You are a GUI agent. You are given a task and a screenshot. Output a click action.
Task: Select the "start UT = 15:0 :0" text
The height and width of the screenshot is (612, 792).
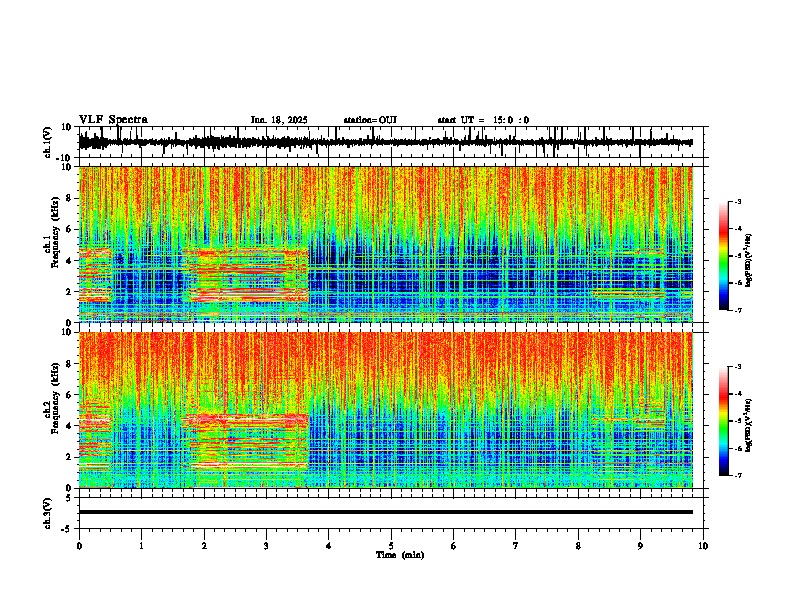point(483,120)
